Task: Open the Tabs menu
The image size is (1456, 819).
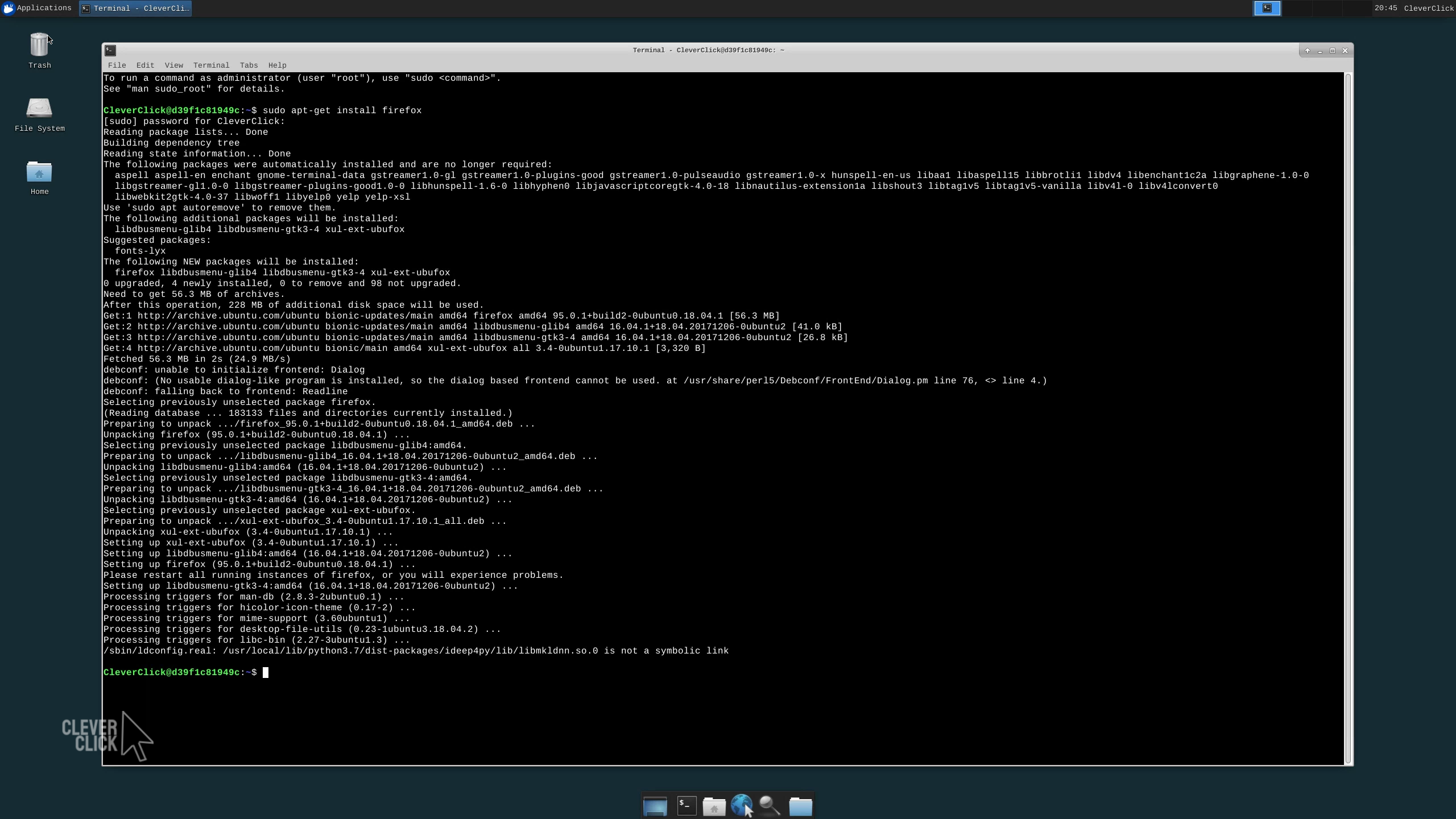Action: [249, 65]
